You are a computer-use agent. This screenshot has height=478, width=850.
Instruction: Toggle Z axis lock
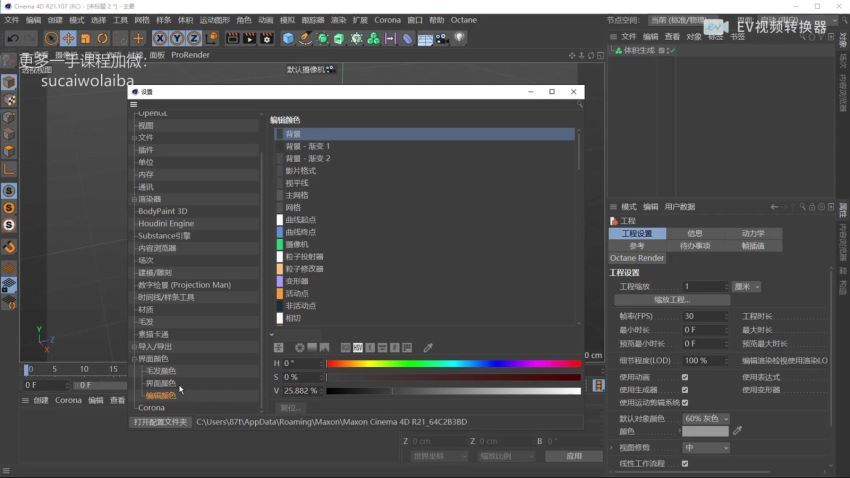click(x=194, y=38)
